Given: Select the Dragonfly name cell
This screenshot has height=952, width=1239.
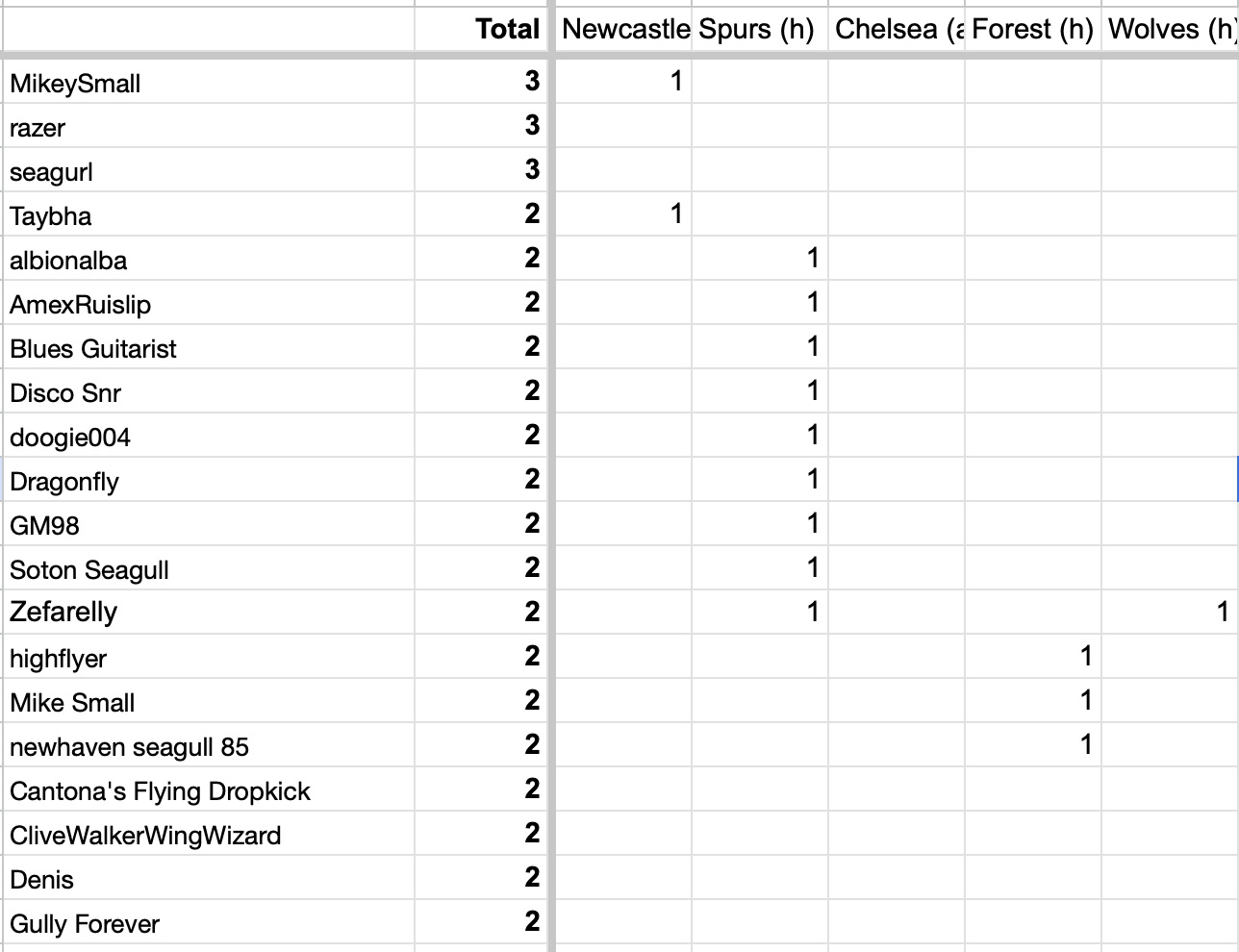Looking at the screenshot, I should [209, 480].
